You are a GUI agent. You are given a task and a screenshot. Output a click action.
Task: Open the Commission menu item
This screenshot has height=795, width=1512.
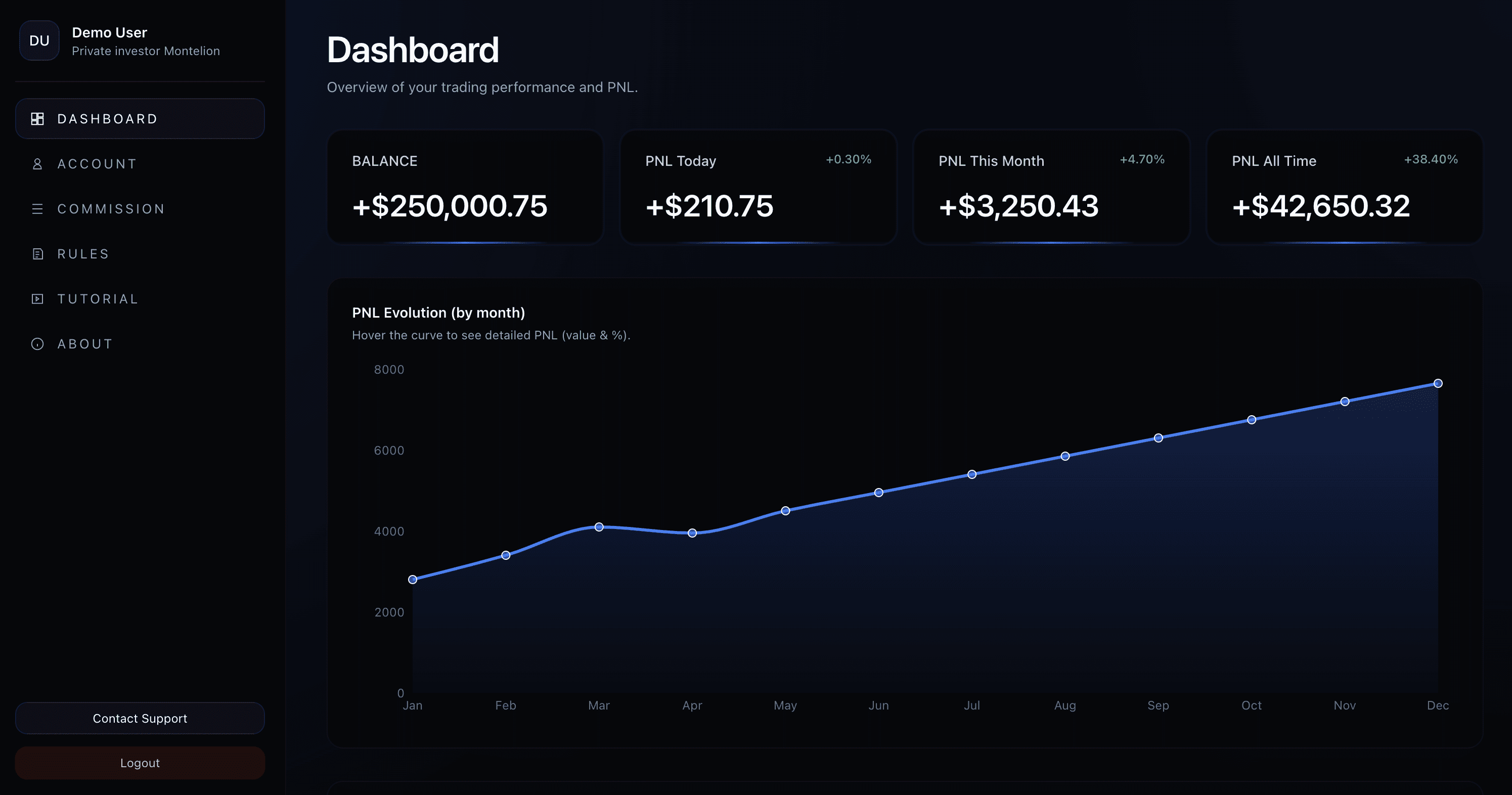tap(111, 209)
